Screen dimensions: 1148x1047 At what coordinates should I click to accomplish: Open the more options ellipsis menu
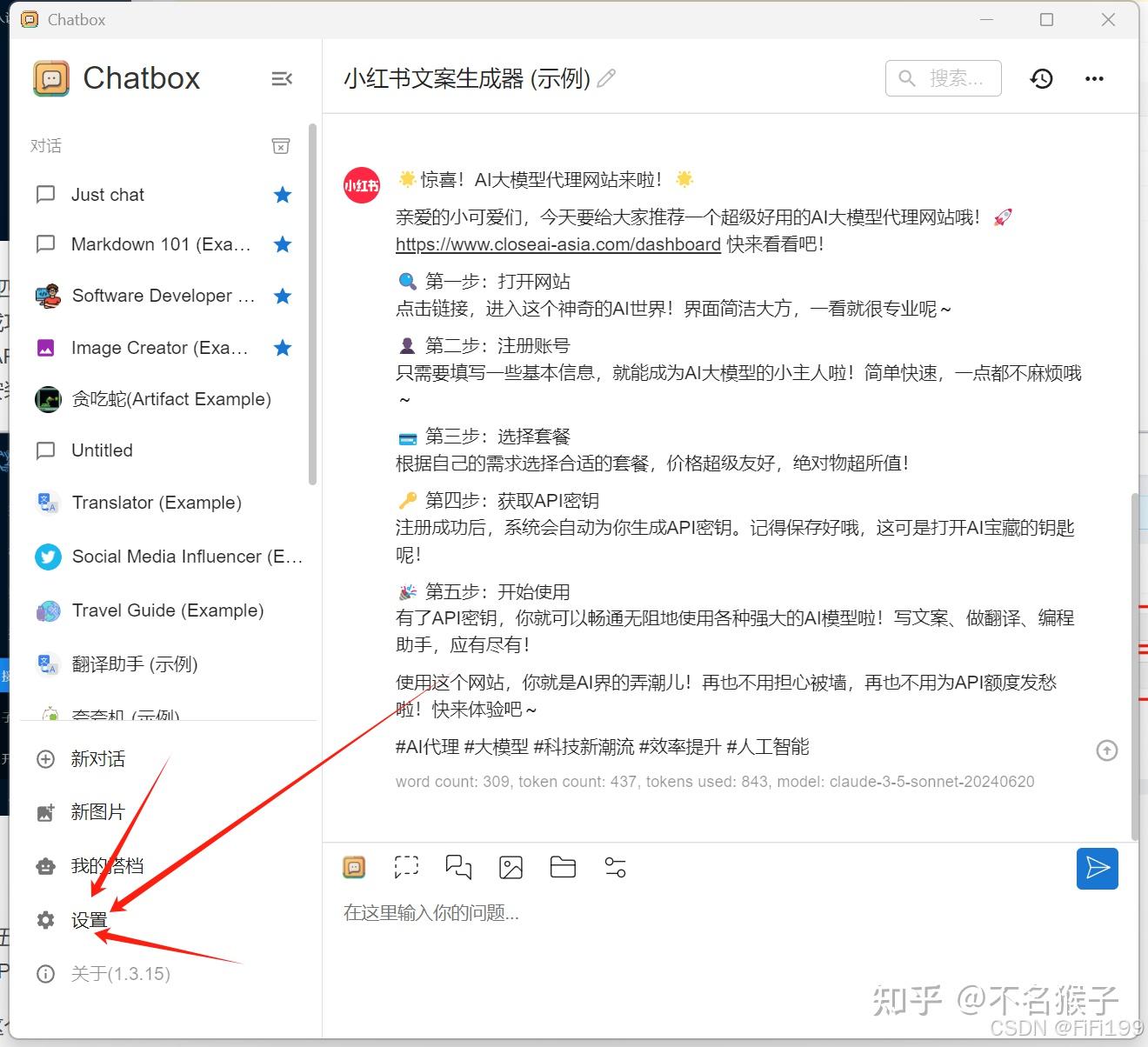(x=1093, y=78)
